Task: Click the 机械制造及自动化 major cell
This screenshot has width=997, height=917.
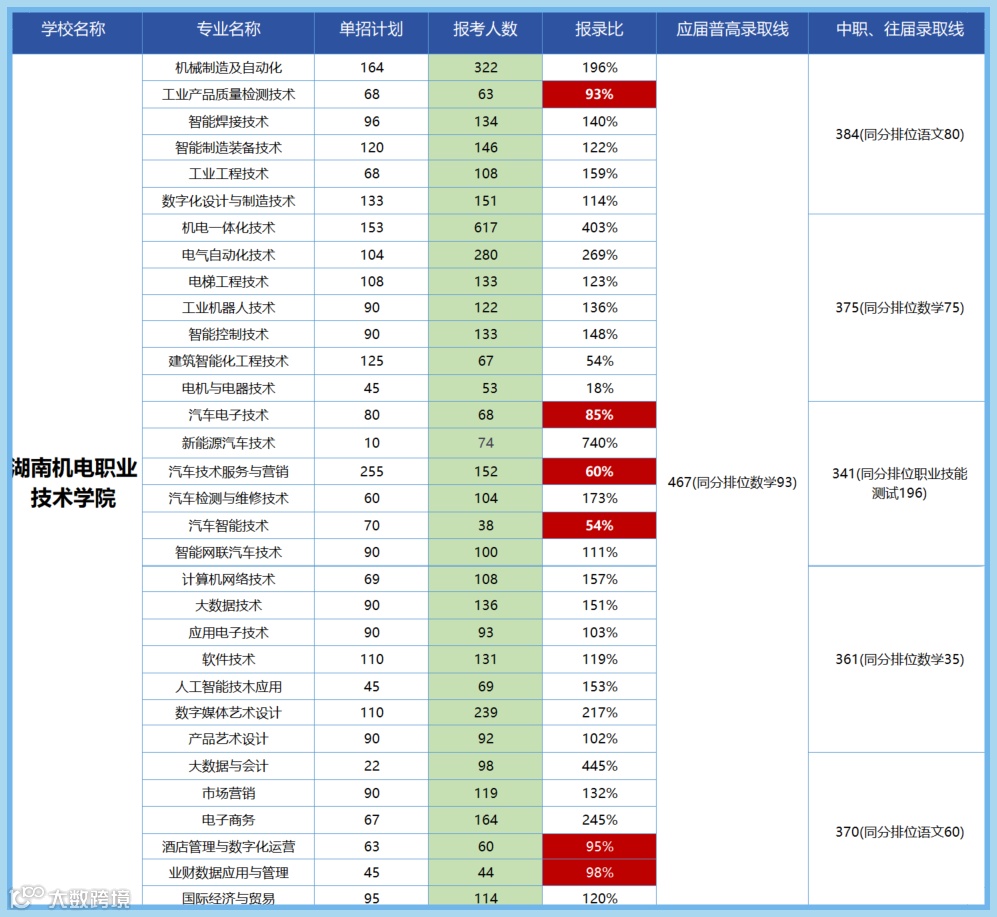Action: pyautogui.click(x=228, y=67)
